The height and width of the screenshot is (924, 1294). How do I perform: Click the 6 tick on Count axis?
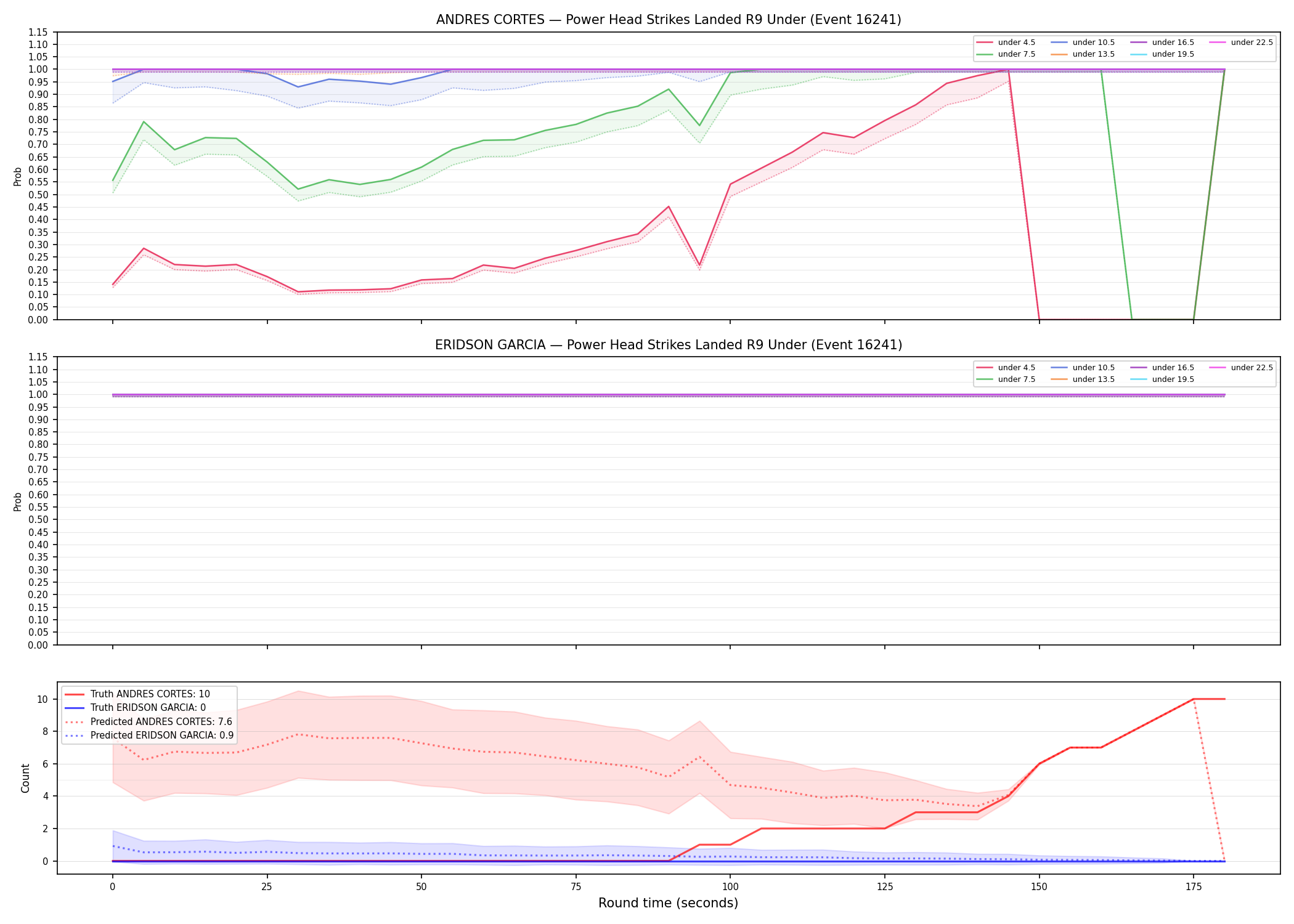click(46, 764)
